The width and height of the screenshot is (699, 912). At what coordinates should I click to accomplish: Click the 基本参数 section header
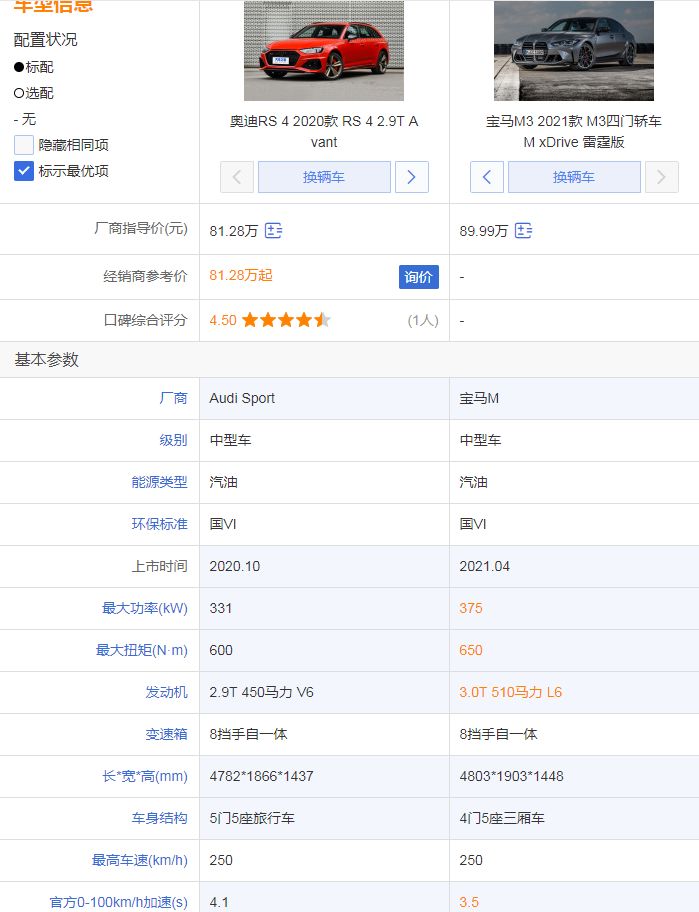(47, 360)
